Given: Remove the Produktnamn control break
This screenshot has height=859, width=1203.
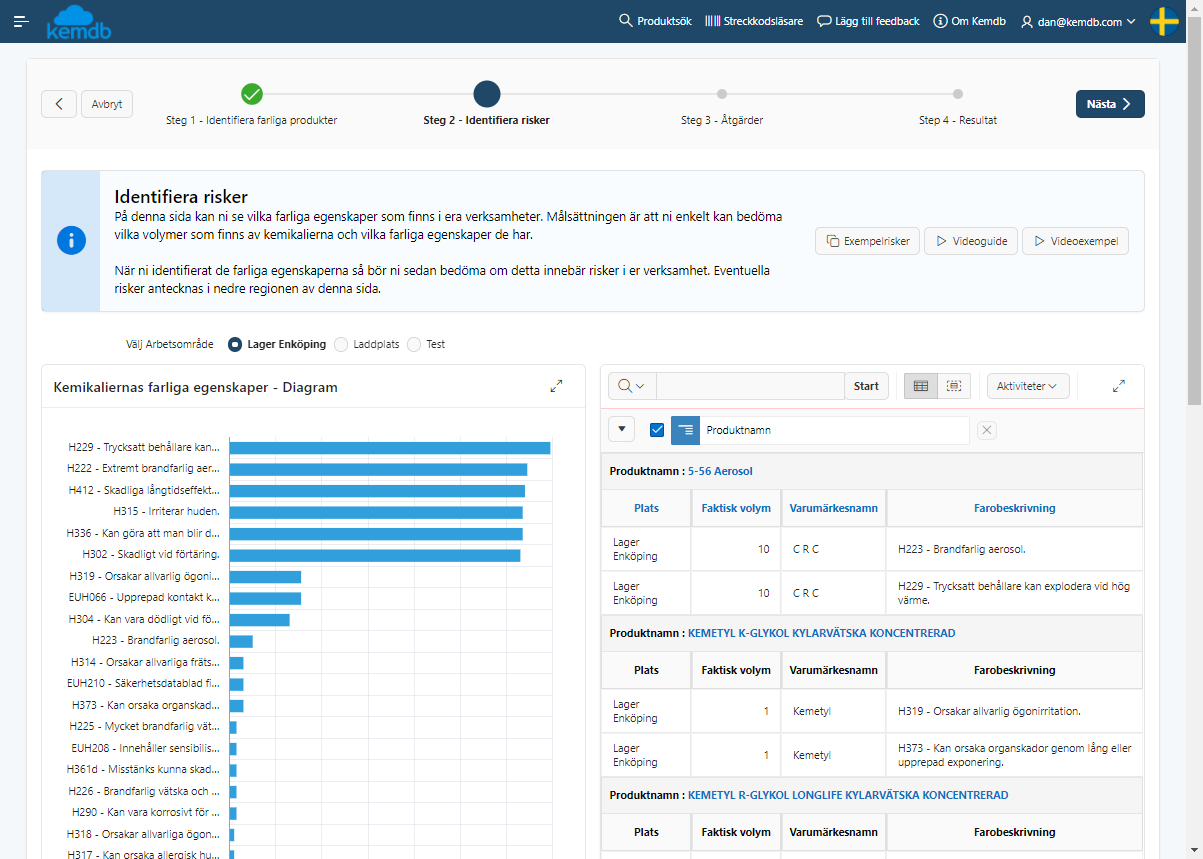Looking at the screenshot, I should click(986, 430).
